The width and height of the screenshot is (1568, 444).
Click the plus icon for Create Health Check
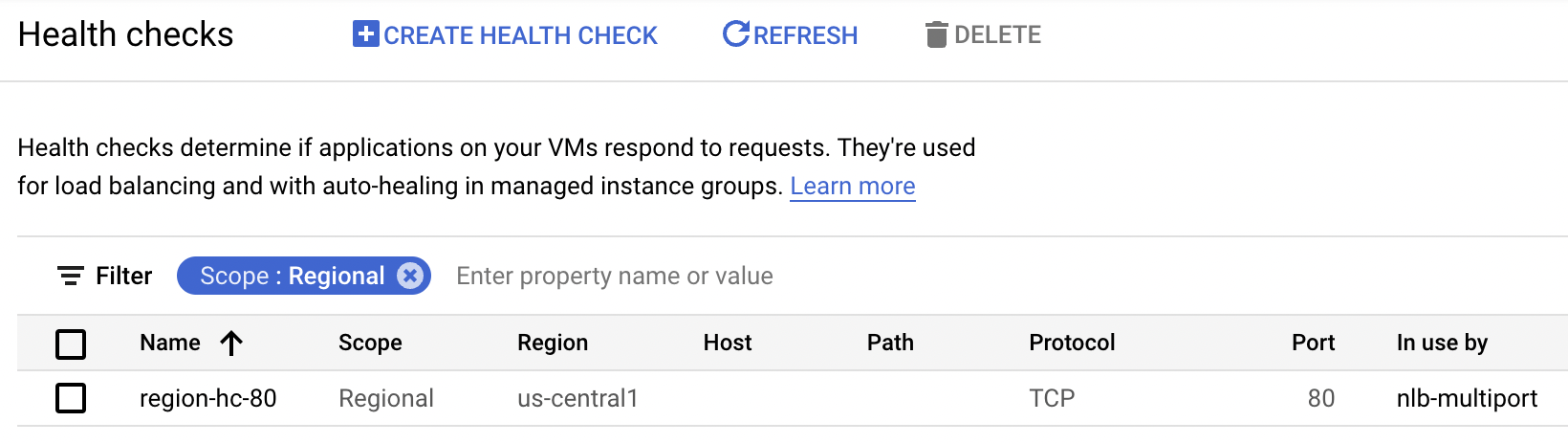[x=365, y=34]
